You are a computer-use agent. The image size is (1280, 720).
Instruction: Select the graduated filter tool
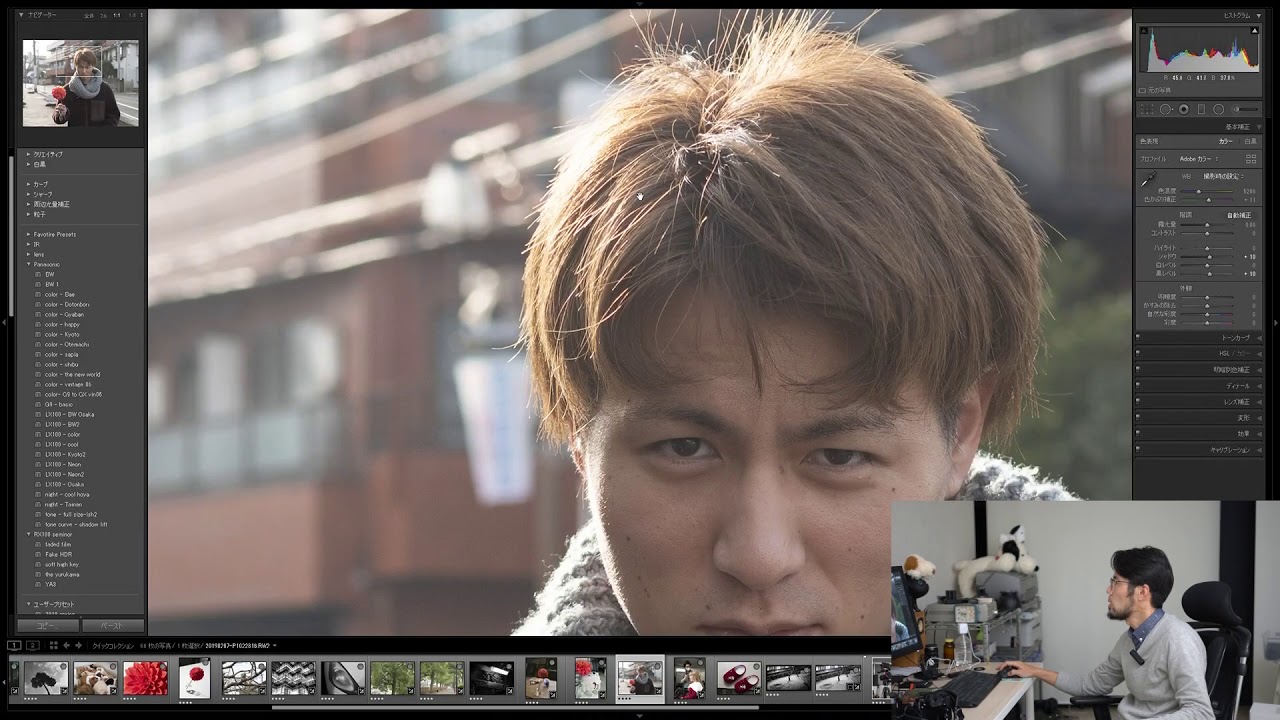(x=1201, y=109)
